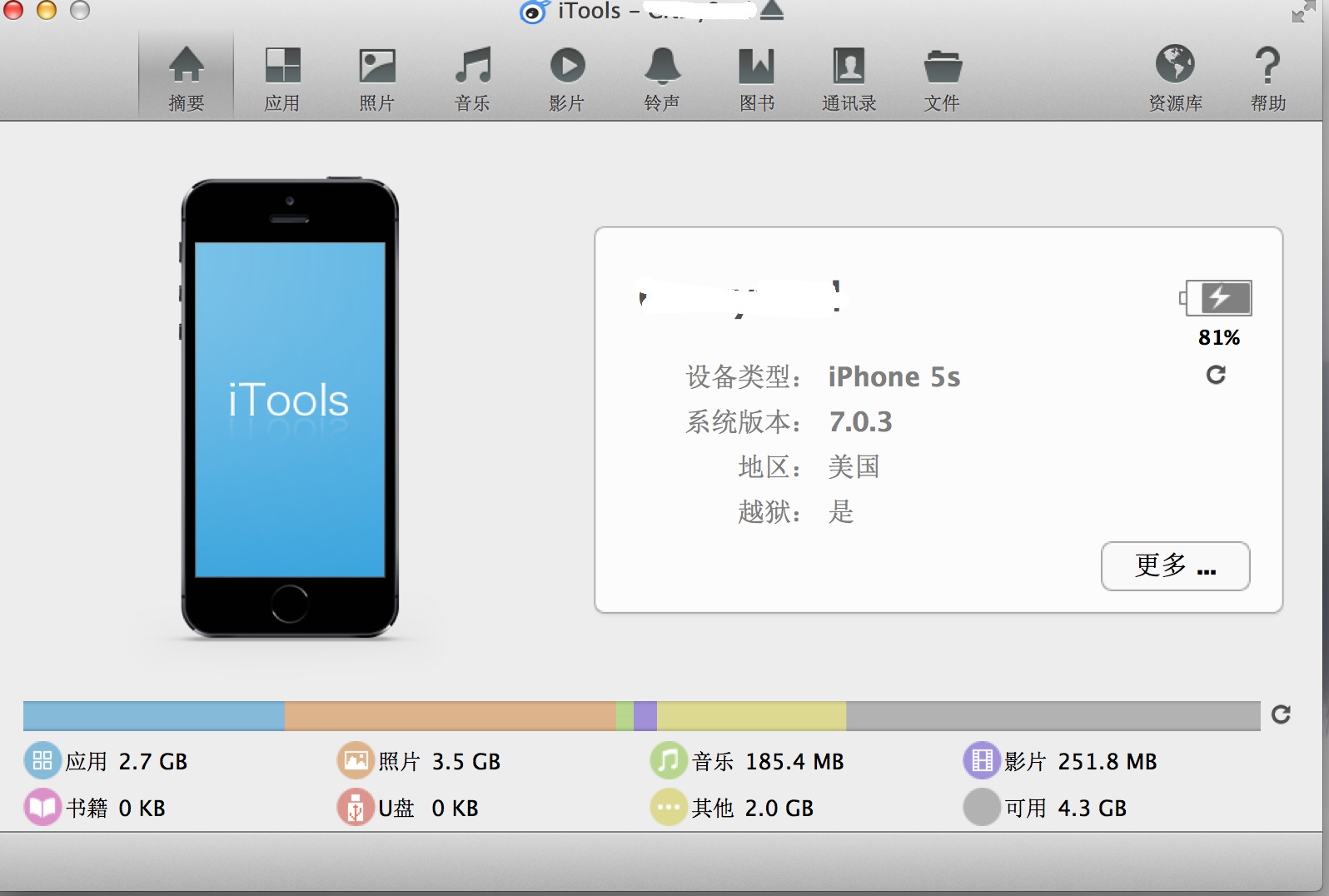
Task: Click the system version 7.0.3 value
Action: pyautogui.click(x=860, y=422)
